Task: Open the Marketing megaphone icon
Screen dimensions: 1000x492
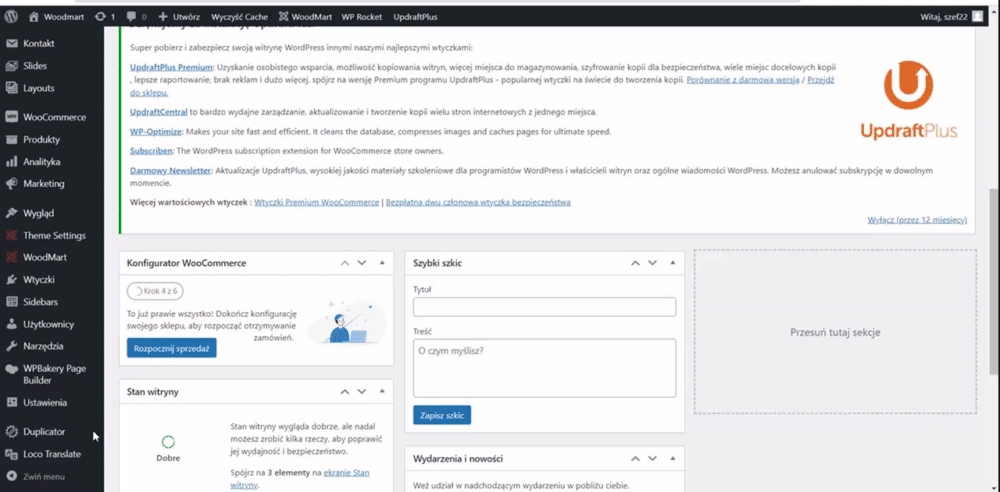Action: [11, 184]
